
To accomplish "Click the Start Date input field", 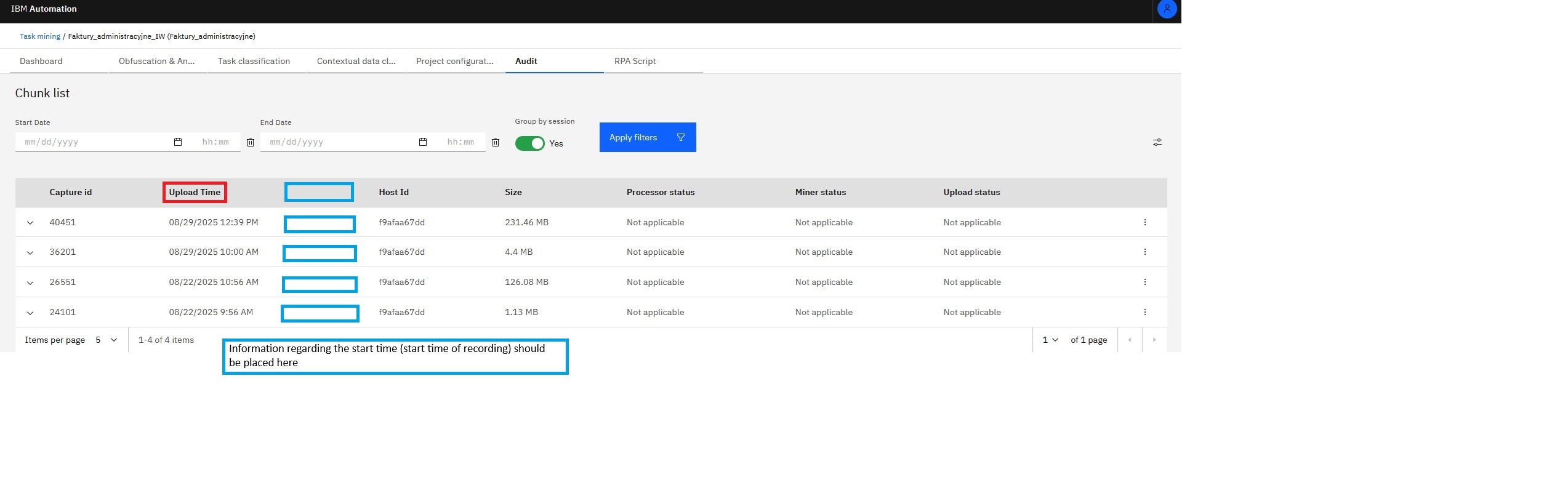I will point(92,142).
